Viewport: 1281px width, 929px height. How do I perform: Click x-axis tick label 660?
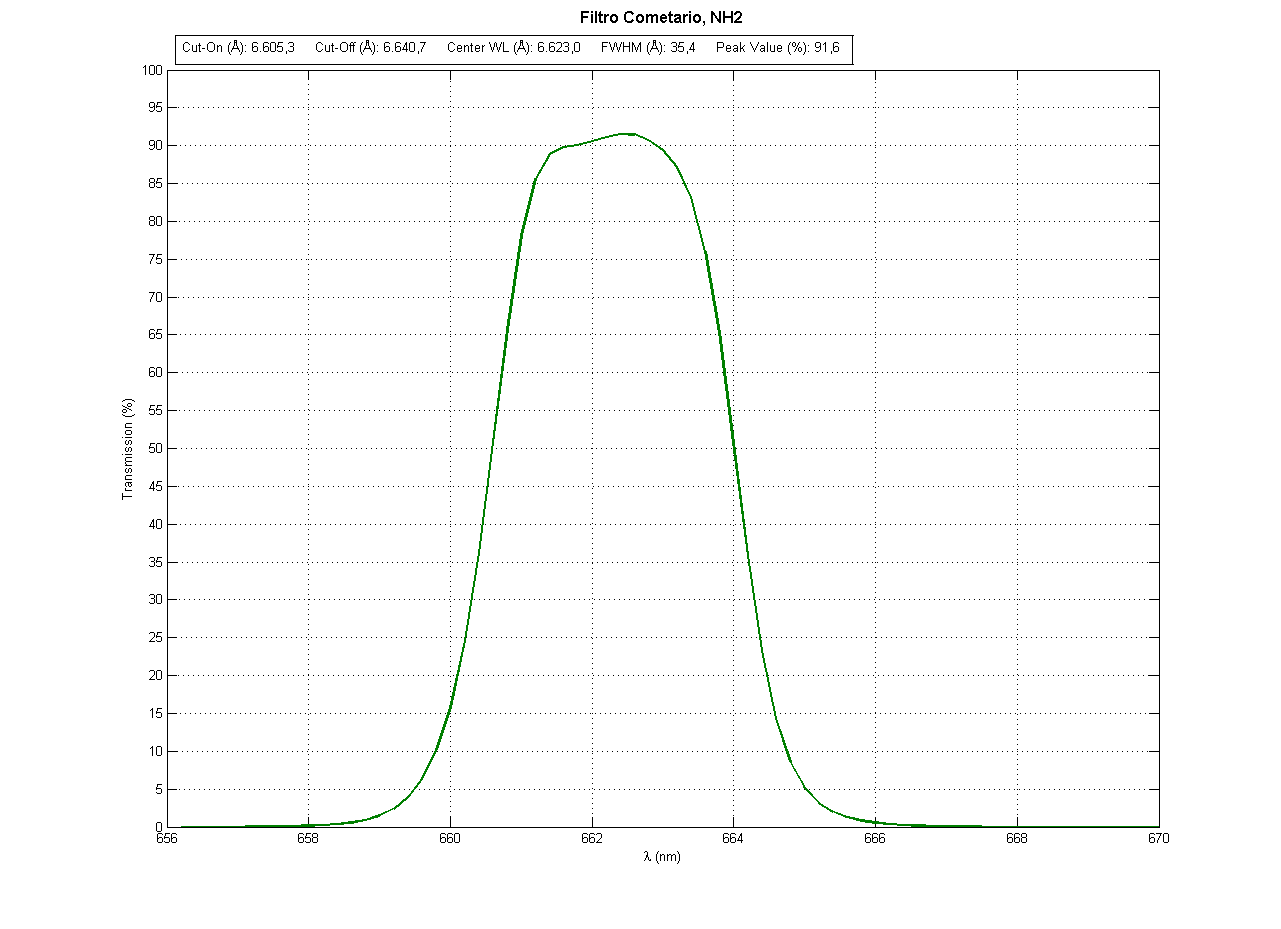tap(450, 840)
